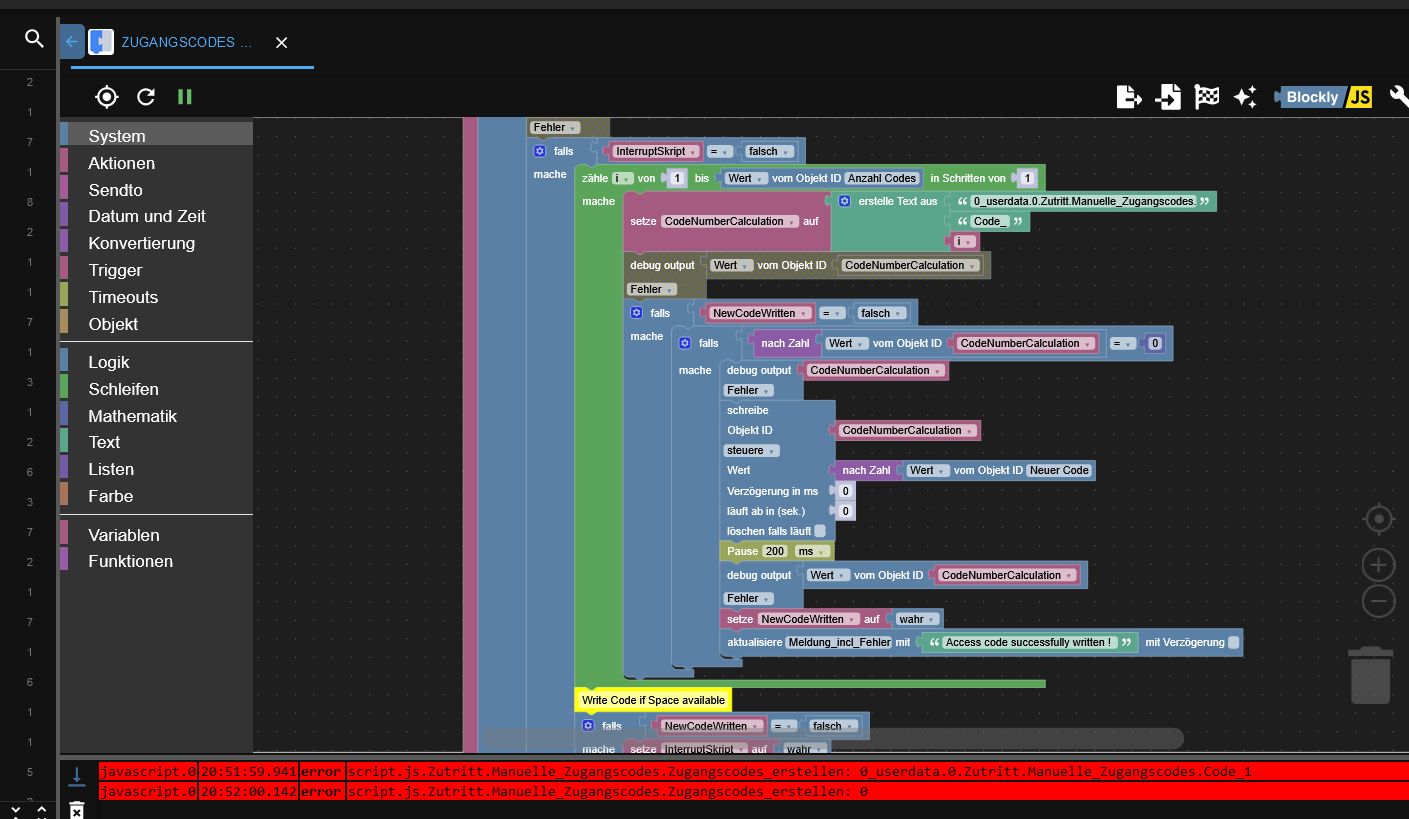Click the 20:52:00.142 error log line
Screen dimensions: 1409x819
[754, 791]
